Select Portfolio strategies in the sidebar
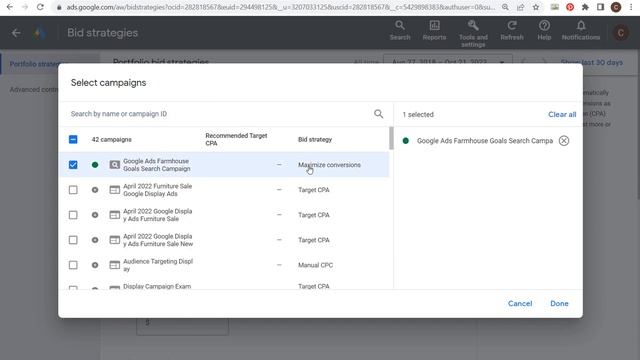Image resolution: width=640 pixels, height=360 pixels. tap(34, 64)
